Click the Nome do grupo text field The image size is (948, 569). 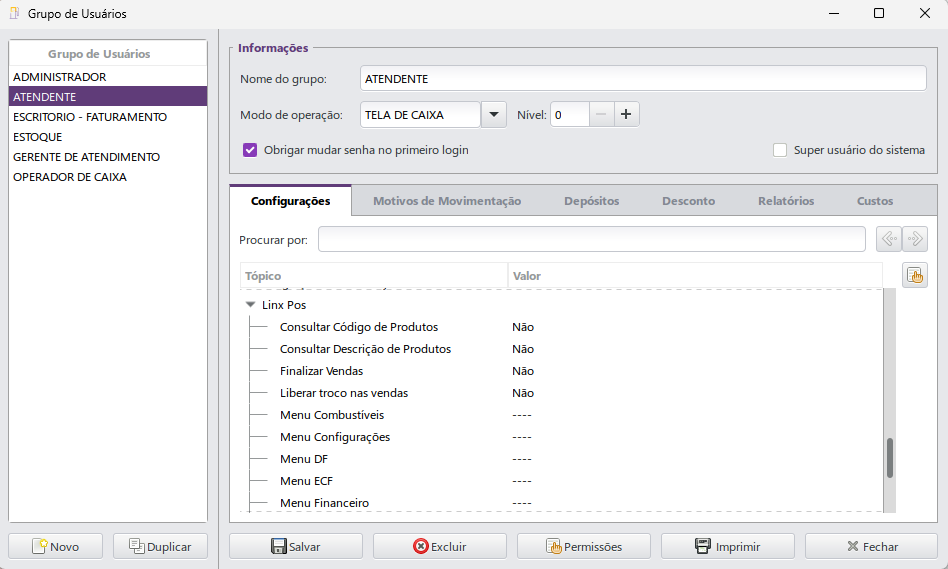[x=643, y=79]
